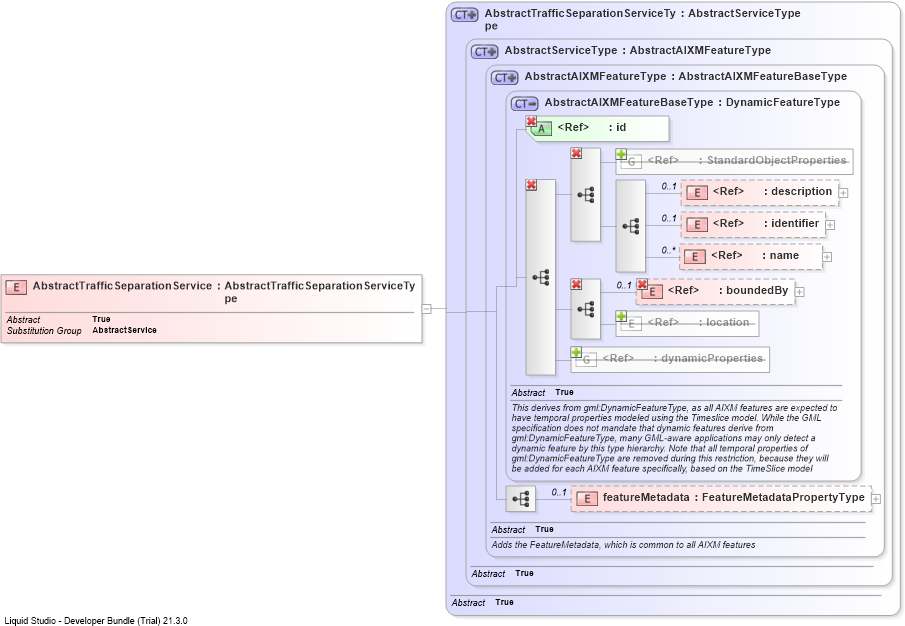Expand the name element

pos(827,257)
